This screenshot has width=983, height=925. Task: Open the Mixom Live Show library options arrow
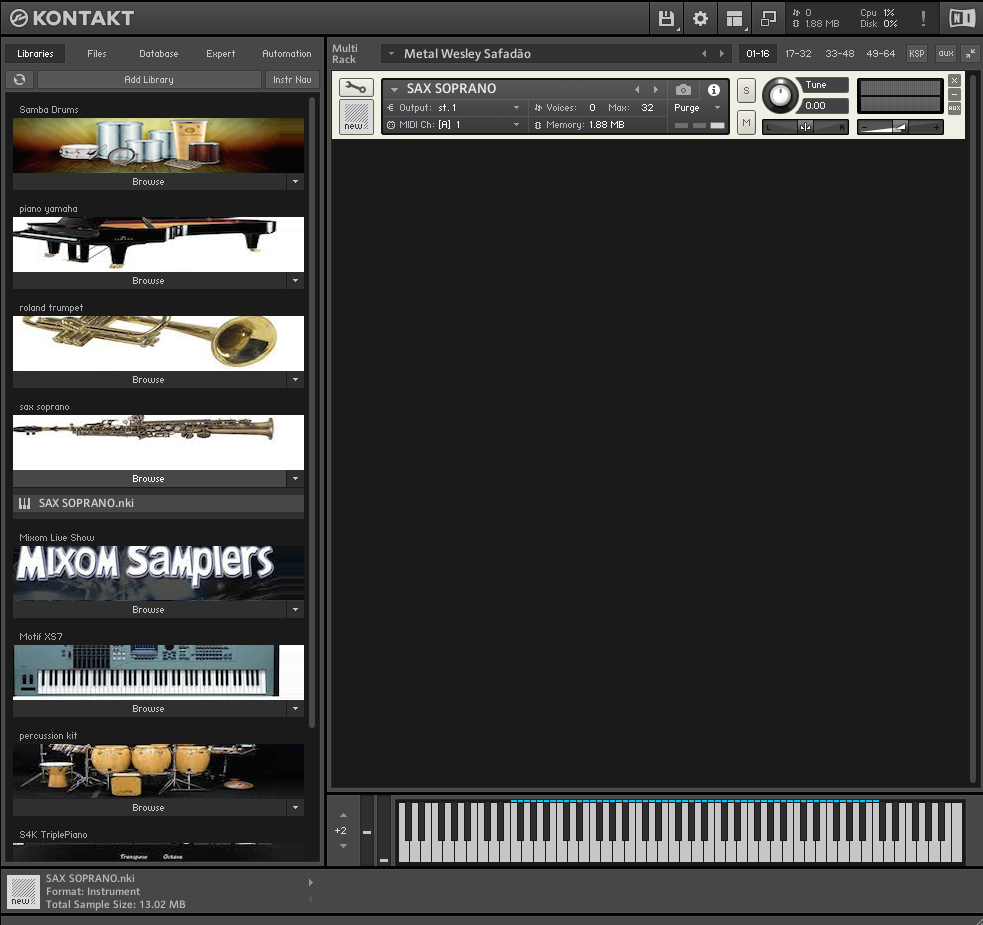295,610
